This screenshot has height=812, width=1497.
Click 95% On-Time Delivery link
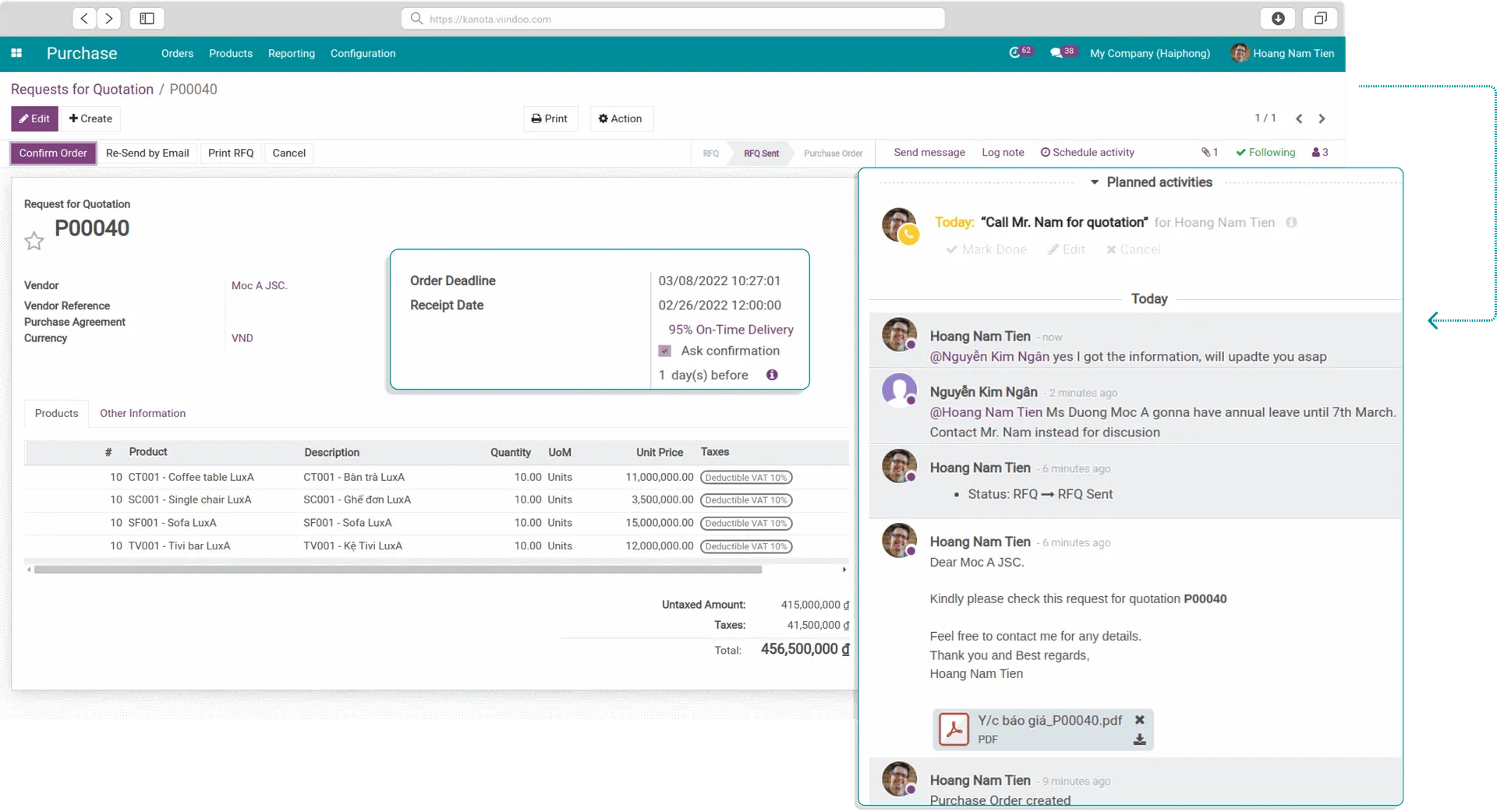731,330
